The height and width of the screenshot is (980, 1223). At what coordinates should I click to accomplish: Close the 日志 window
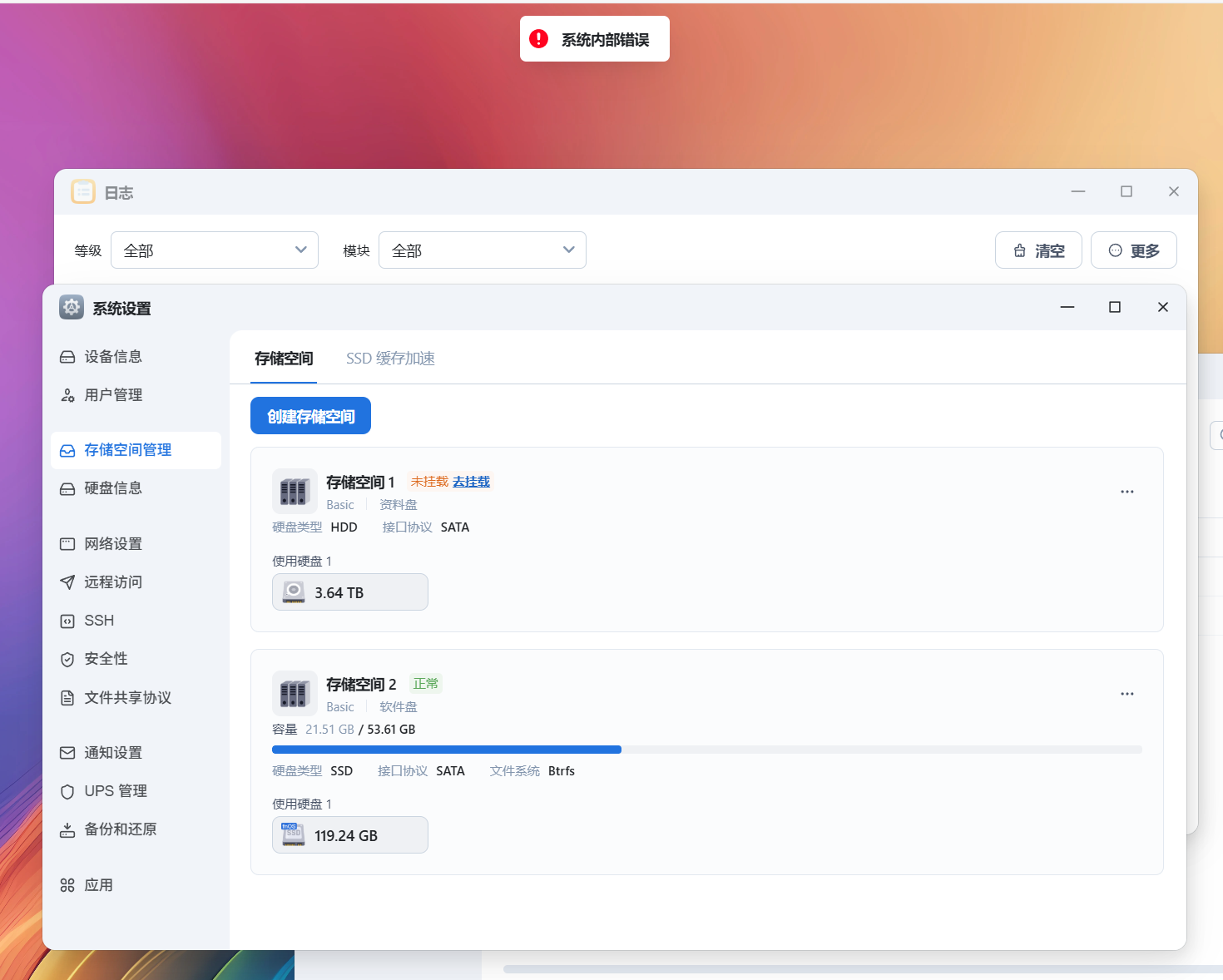point(1174,191)
